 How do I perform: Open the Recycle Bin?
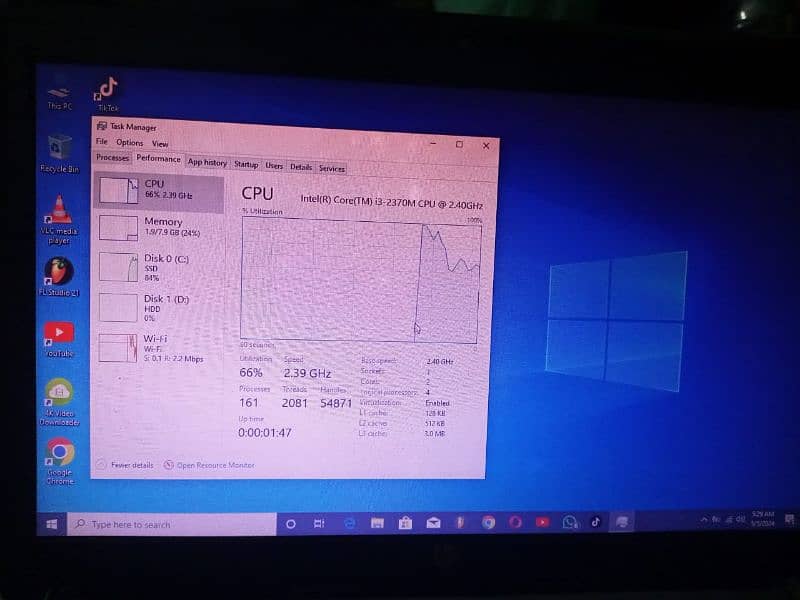[59, 148]
